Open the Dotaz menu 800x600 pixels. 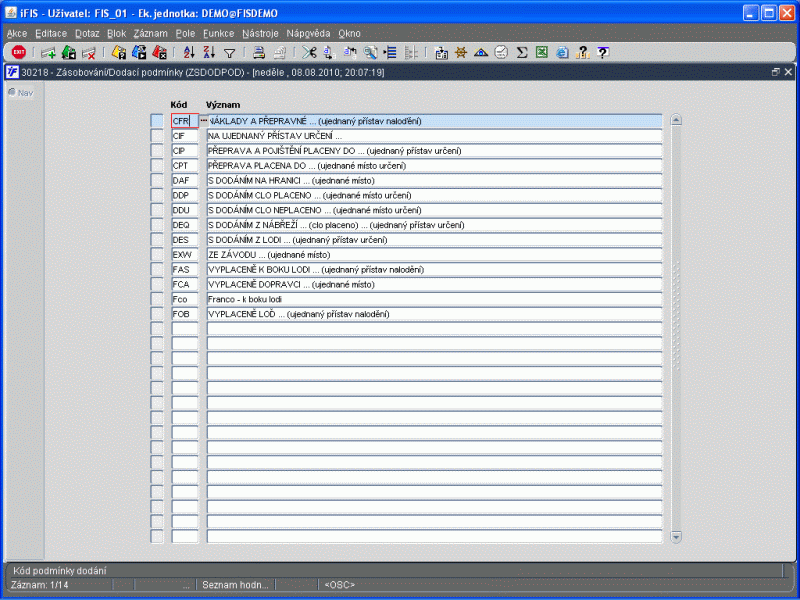coord(87,34)
